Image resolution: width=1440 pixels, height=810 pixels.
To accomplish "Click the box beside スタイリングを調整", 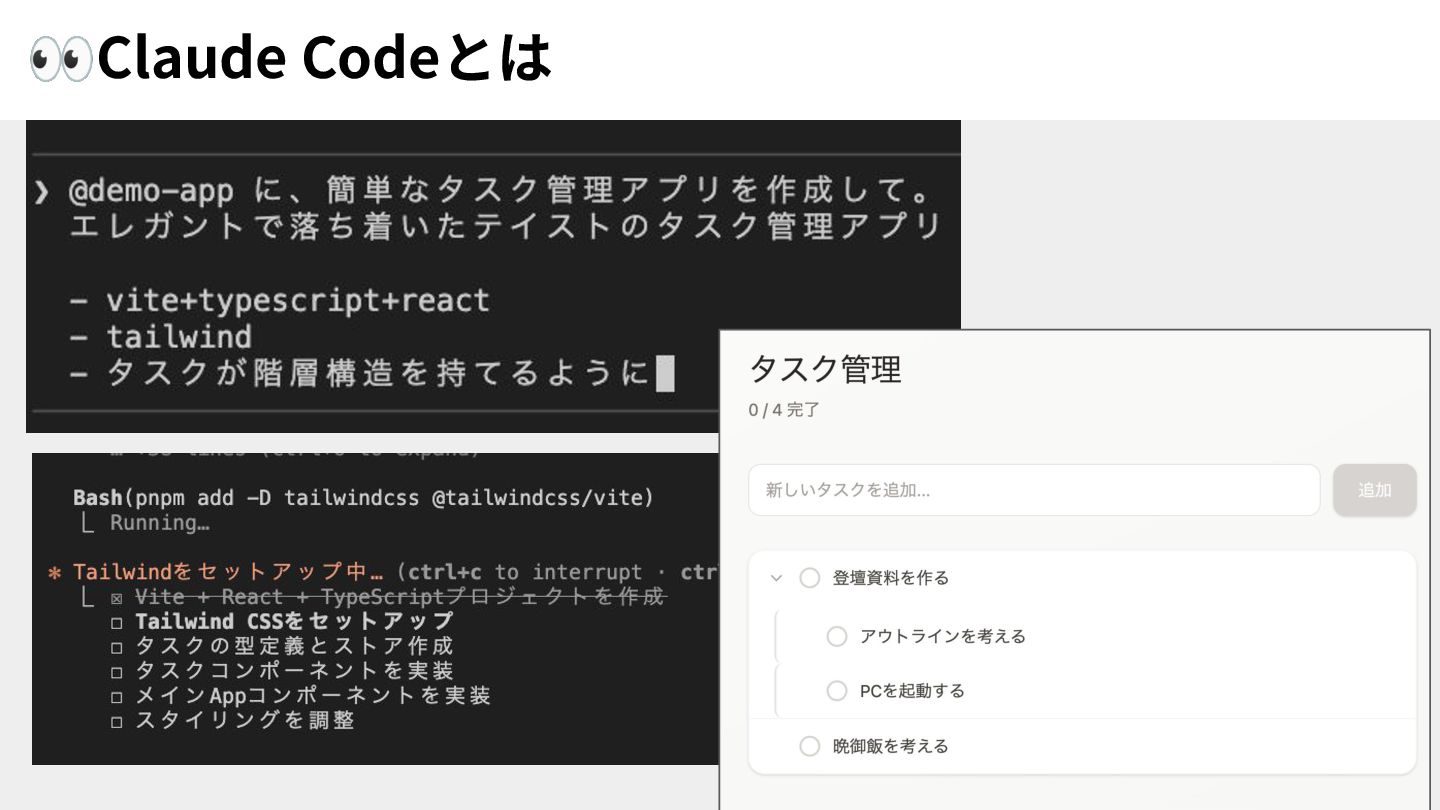I will [x=117, y=720].
